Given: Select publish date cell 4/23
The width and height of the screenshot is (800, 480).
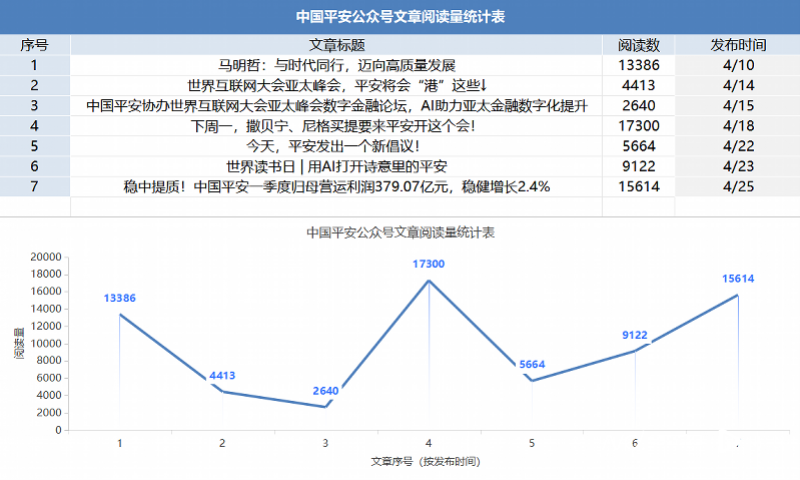Looking at the screenshot, I should click(738, 166).
